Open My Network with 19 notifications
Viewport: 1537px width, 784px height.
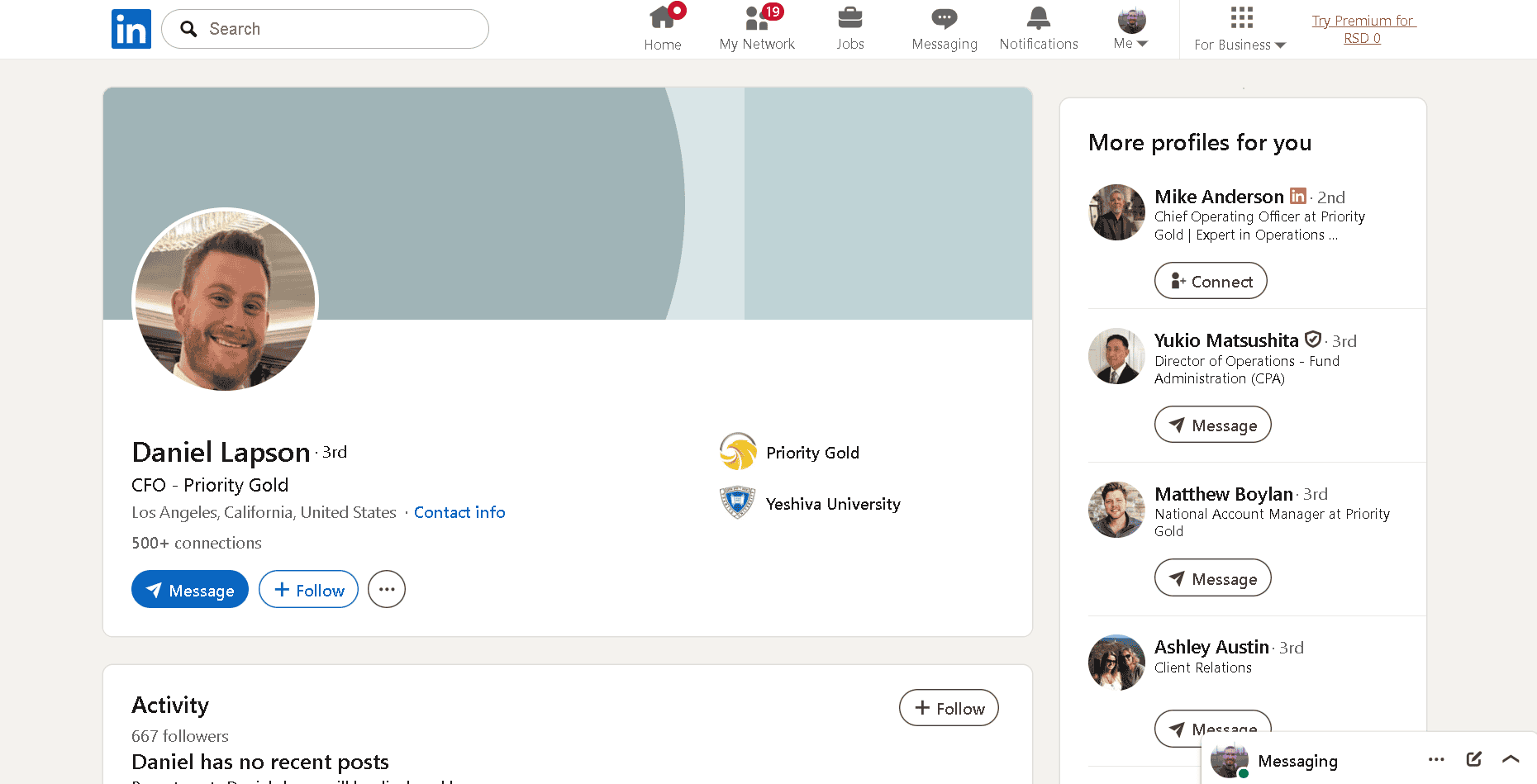pyautogui.click(x=757, y=29)
